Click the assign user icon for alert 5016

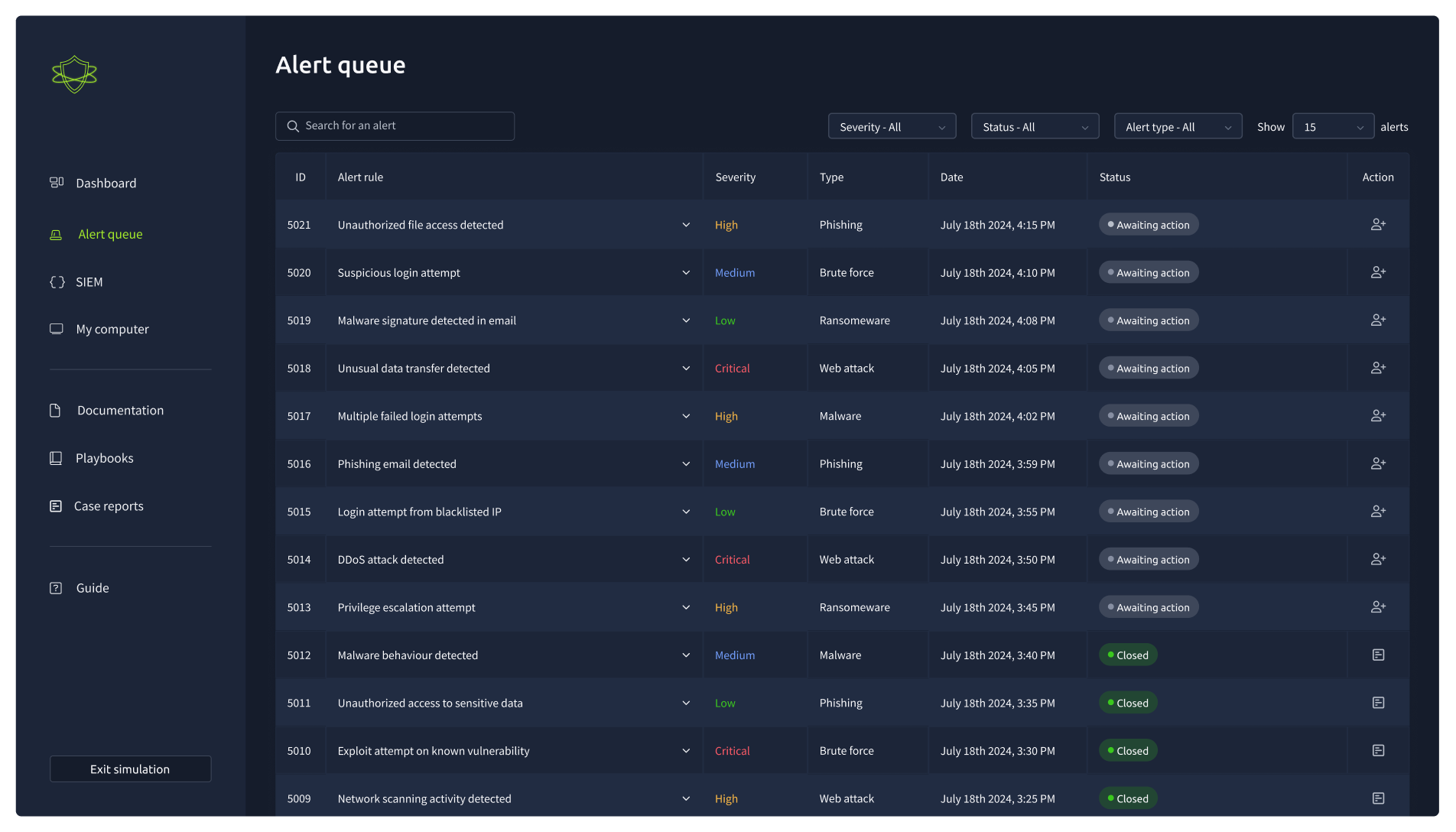(1378, 463)
